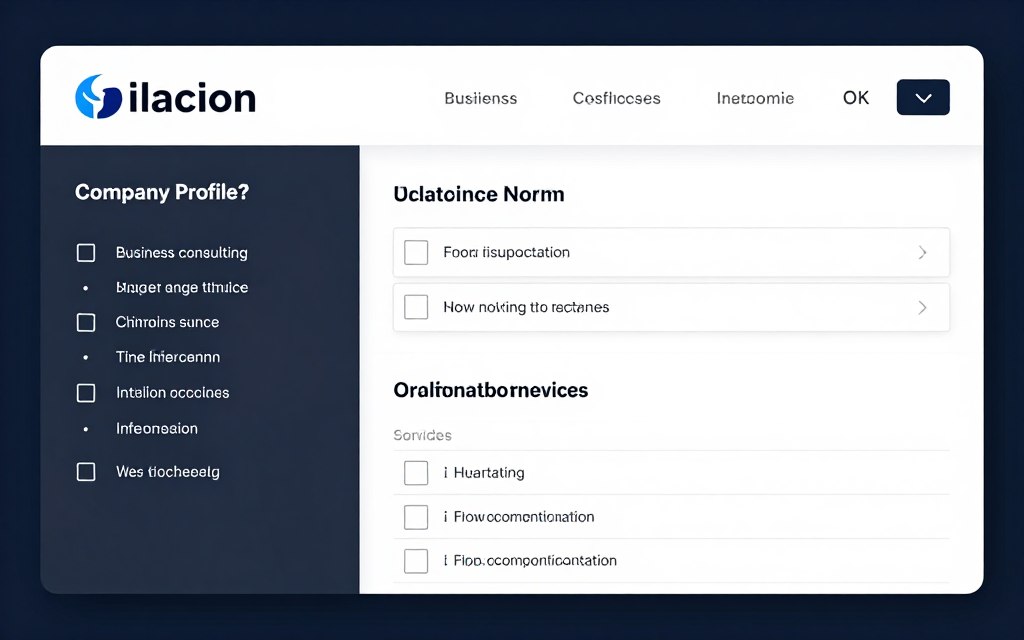Check the Foor fisupoctation card checkbox

416,252
